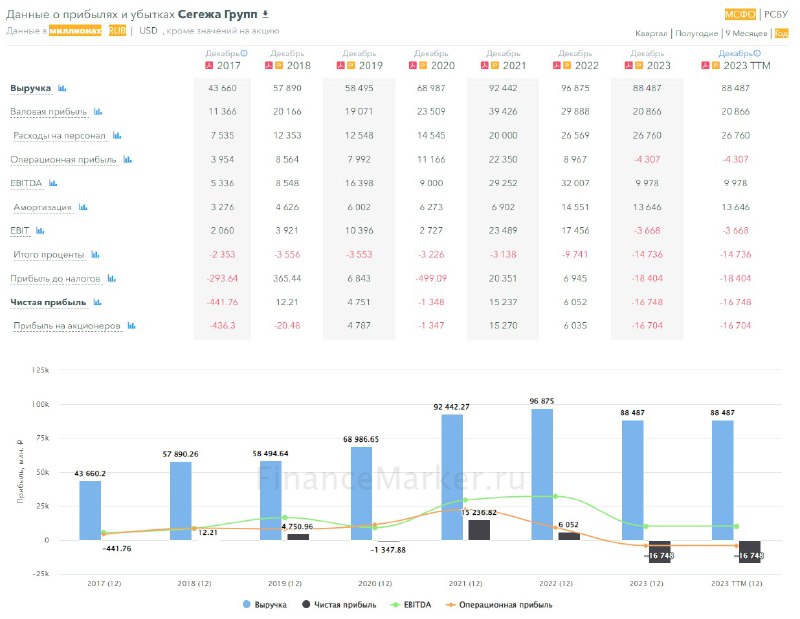Click the Валовая прибыль row label
This screenshot has width=800, height=619.
point(49,112)
